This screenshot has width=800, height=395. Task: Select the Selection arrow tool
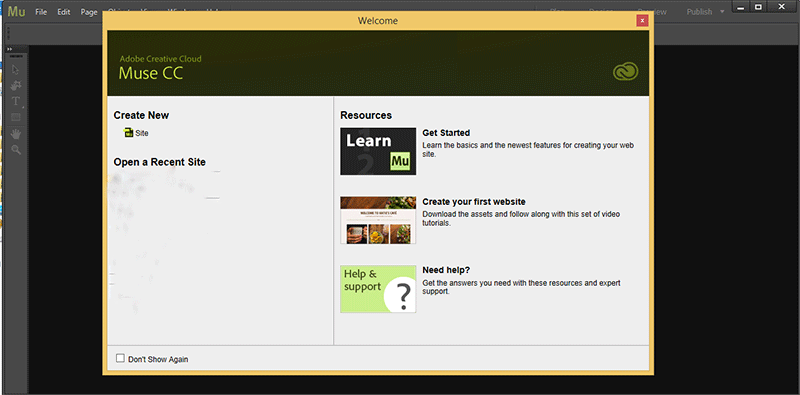click(16, 70)
